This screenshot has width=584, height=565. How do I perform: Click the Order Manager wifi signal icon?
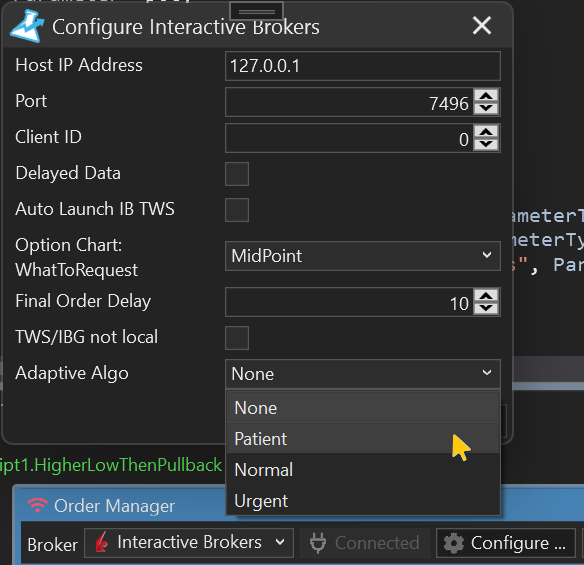coord(38,505)
